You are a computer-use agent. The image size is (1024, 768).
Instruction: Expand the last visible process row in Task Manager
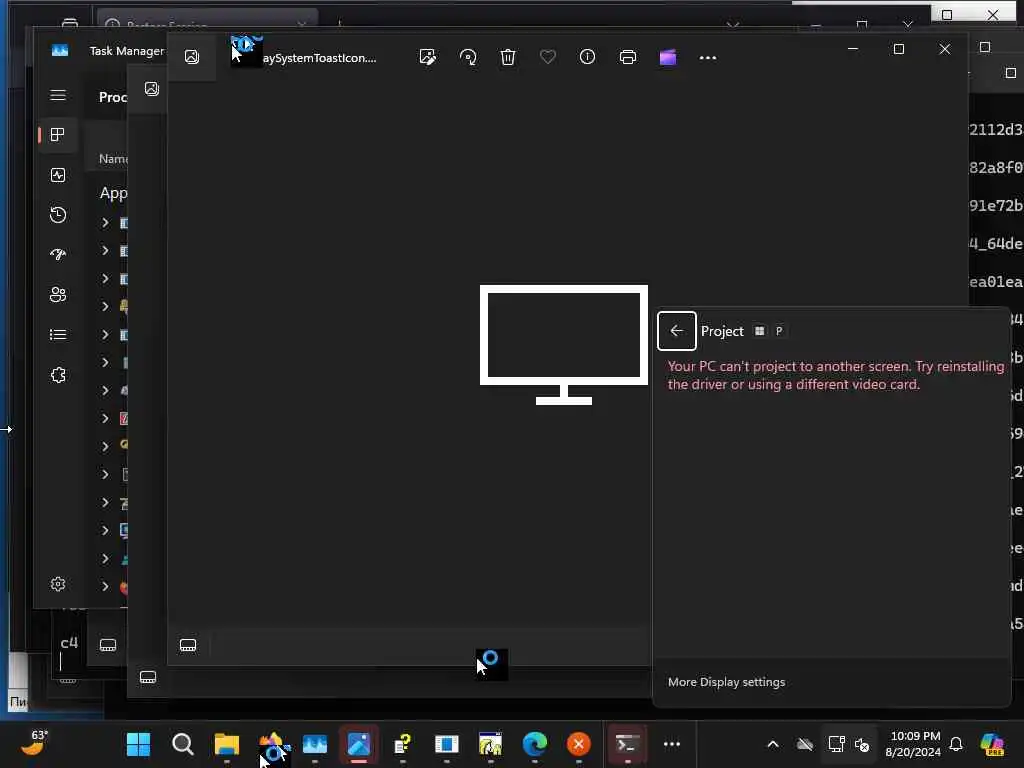(x=105, y=586)
